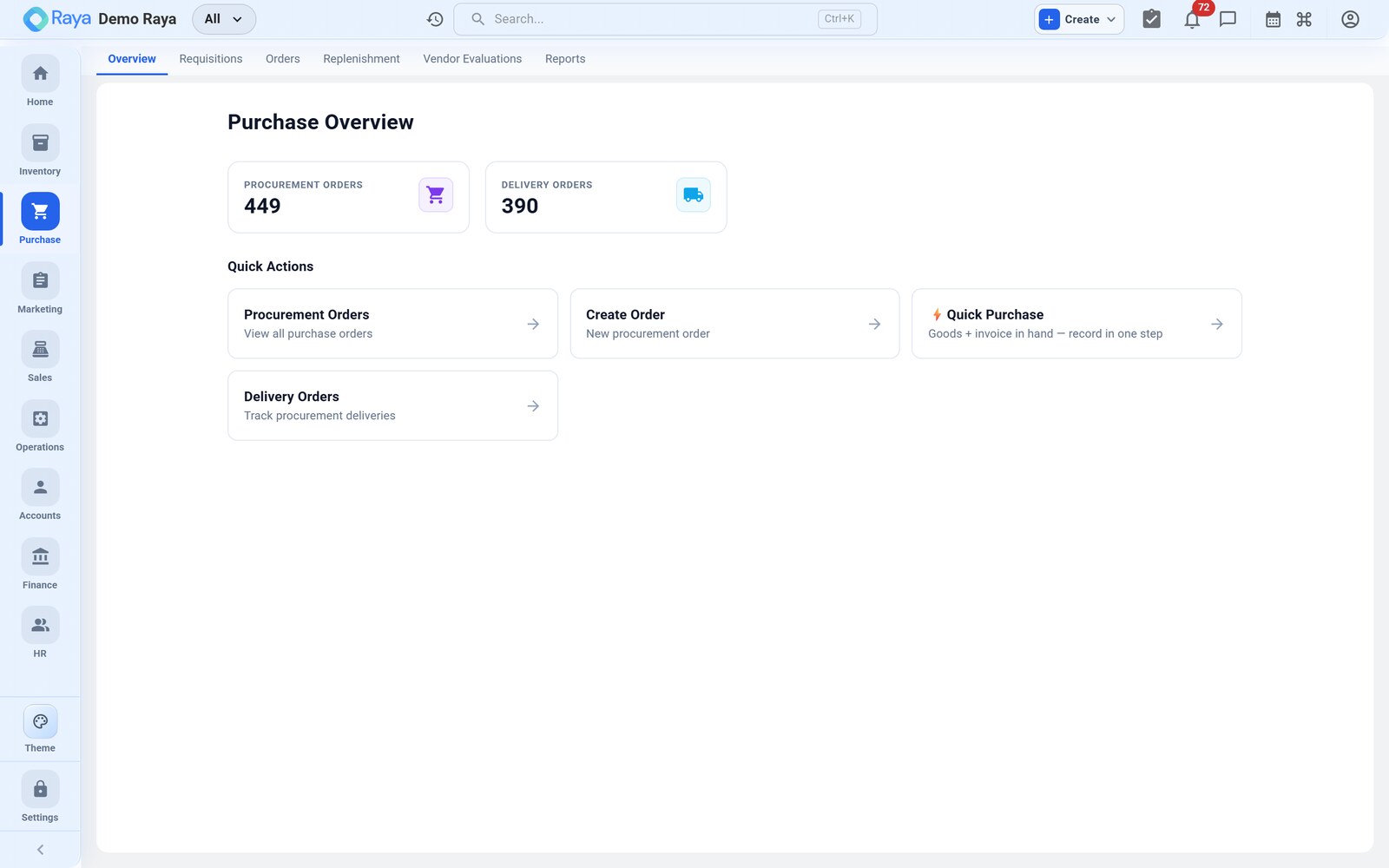1389x868 pixels.
Task: Click arrow on Create Order card
Action: pos(874,324)
